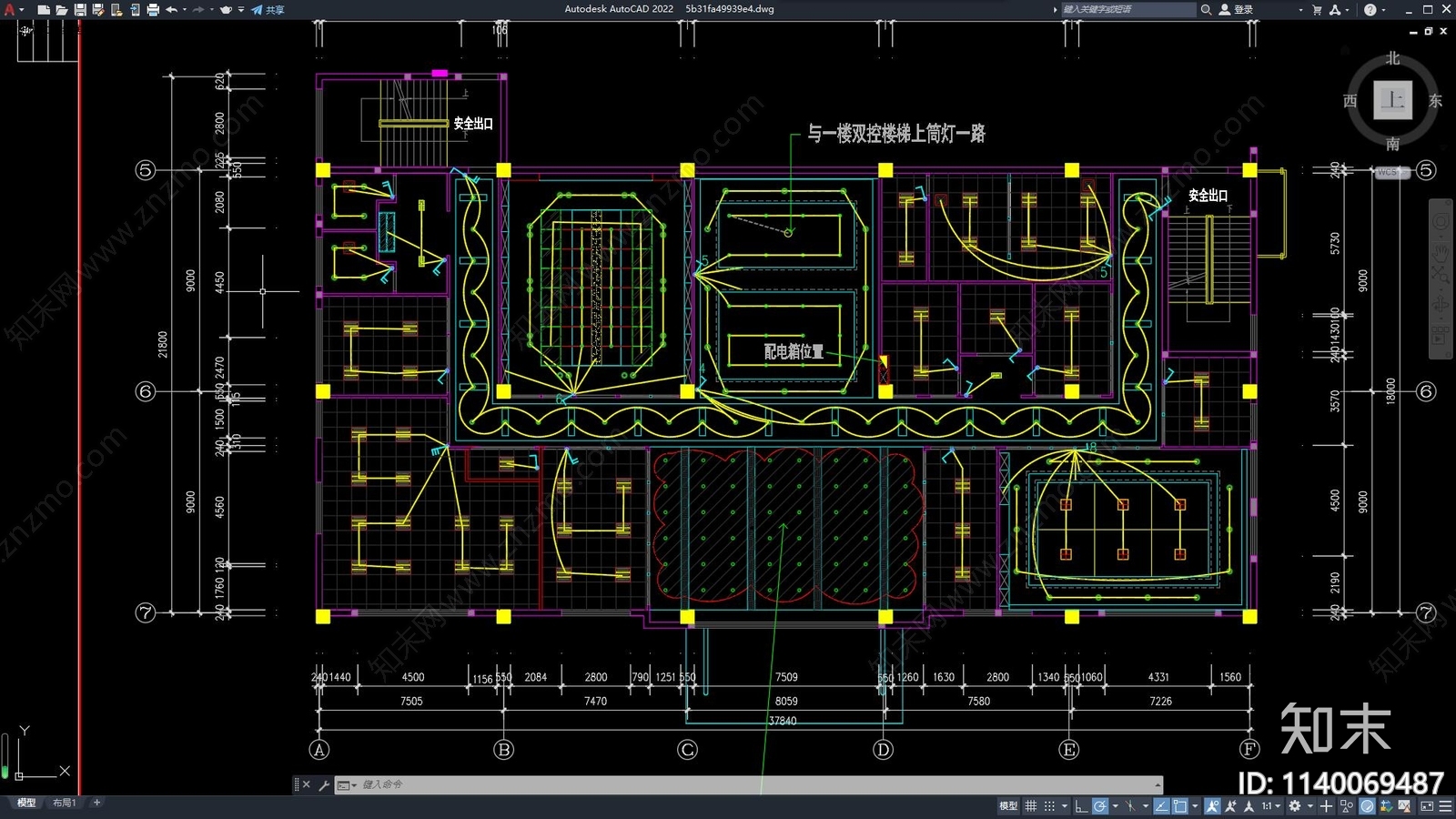Click the Redo arrow icon
Viewport: 1456px width, 819px height.
198,9
